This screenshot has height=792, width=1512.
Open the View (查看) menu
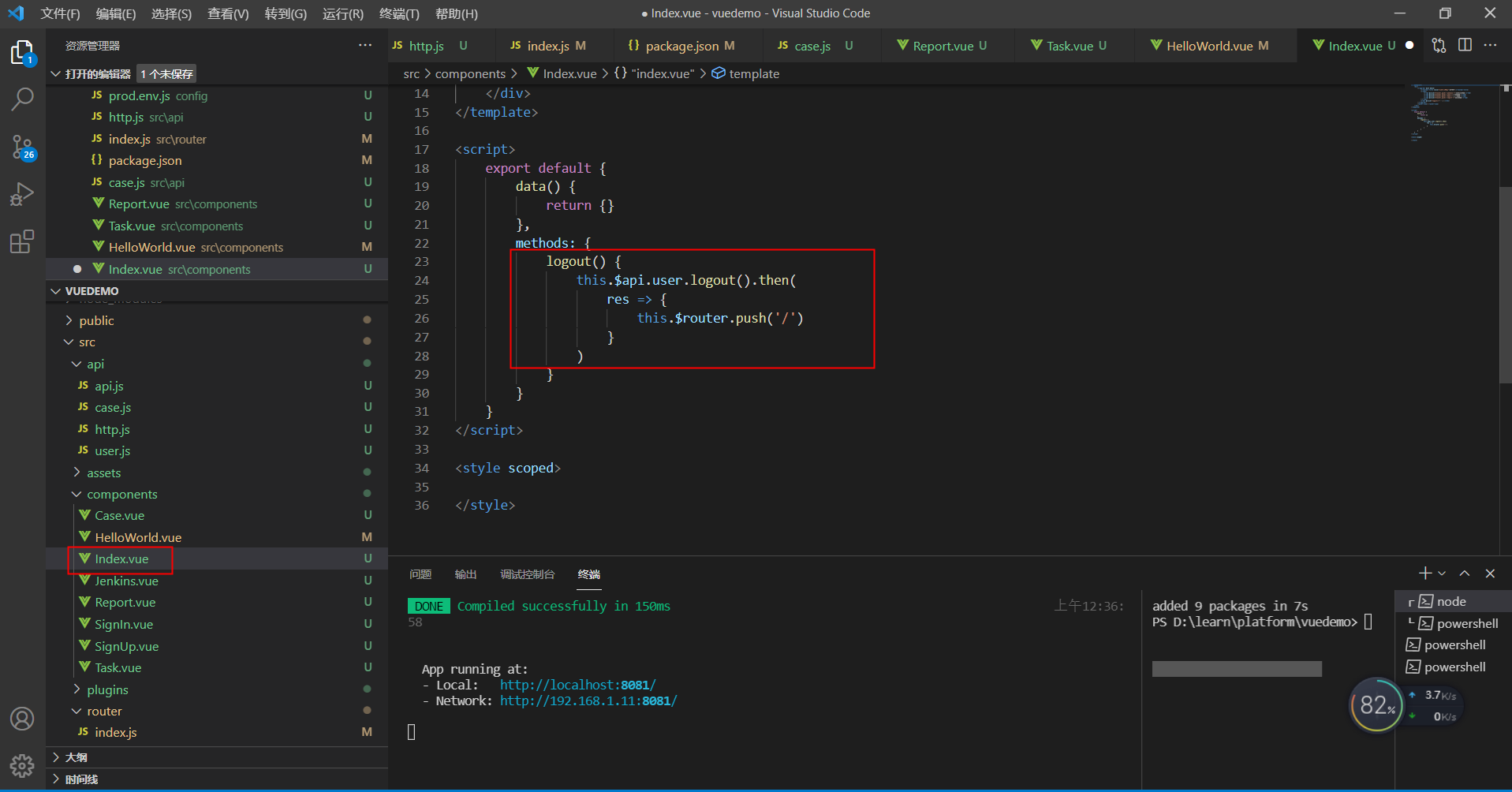(228, 13)
